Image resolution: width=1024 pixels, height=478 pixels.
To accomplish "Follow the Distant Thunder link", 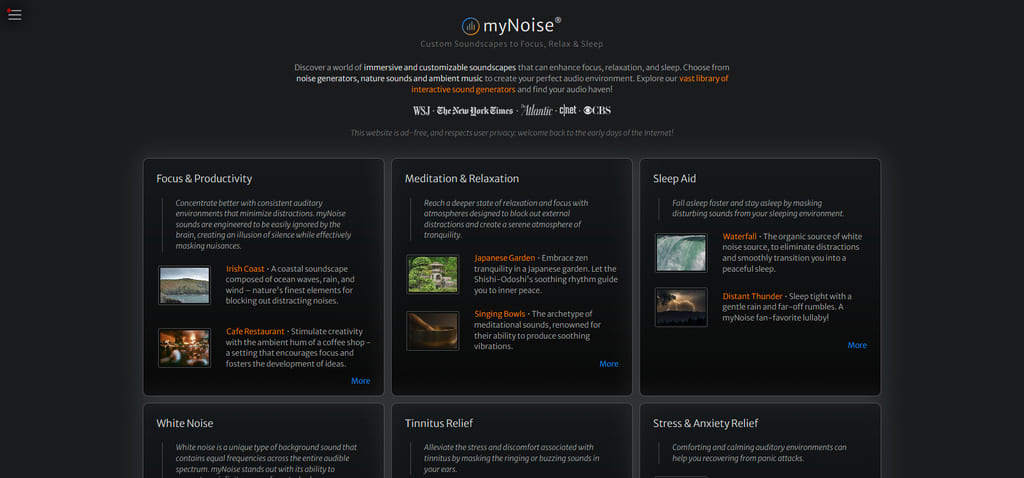I will tap(752, 296).
